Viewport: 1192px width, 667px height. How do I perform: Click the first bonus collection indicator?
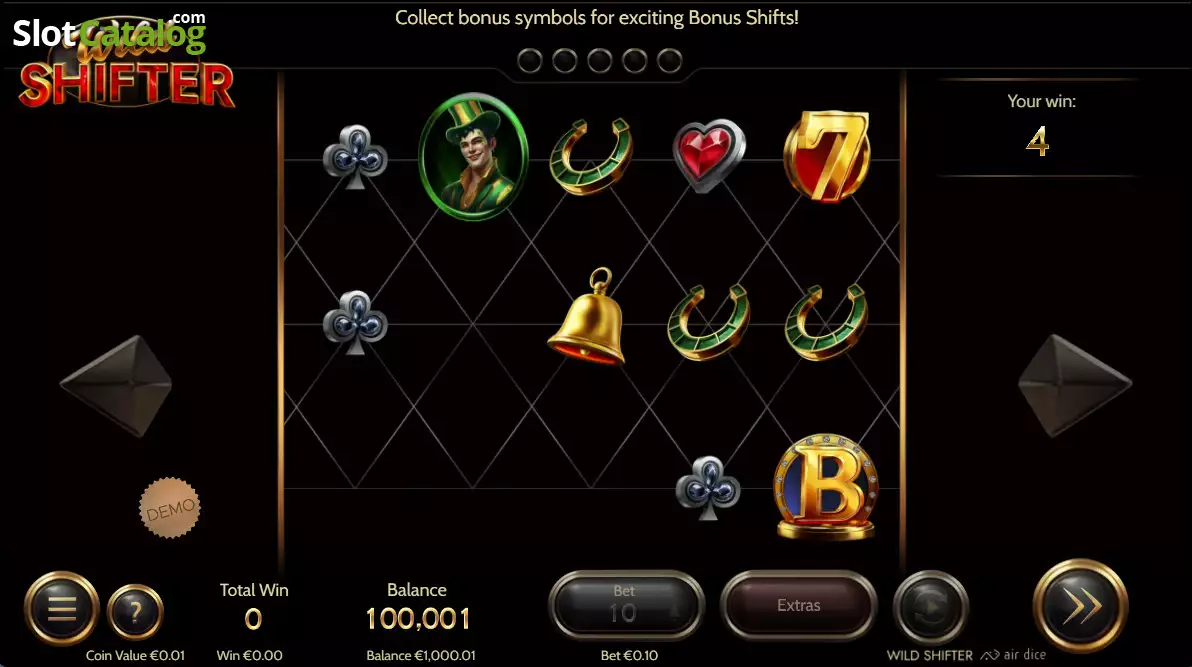click(530, 61)
